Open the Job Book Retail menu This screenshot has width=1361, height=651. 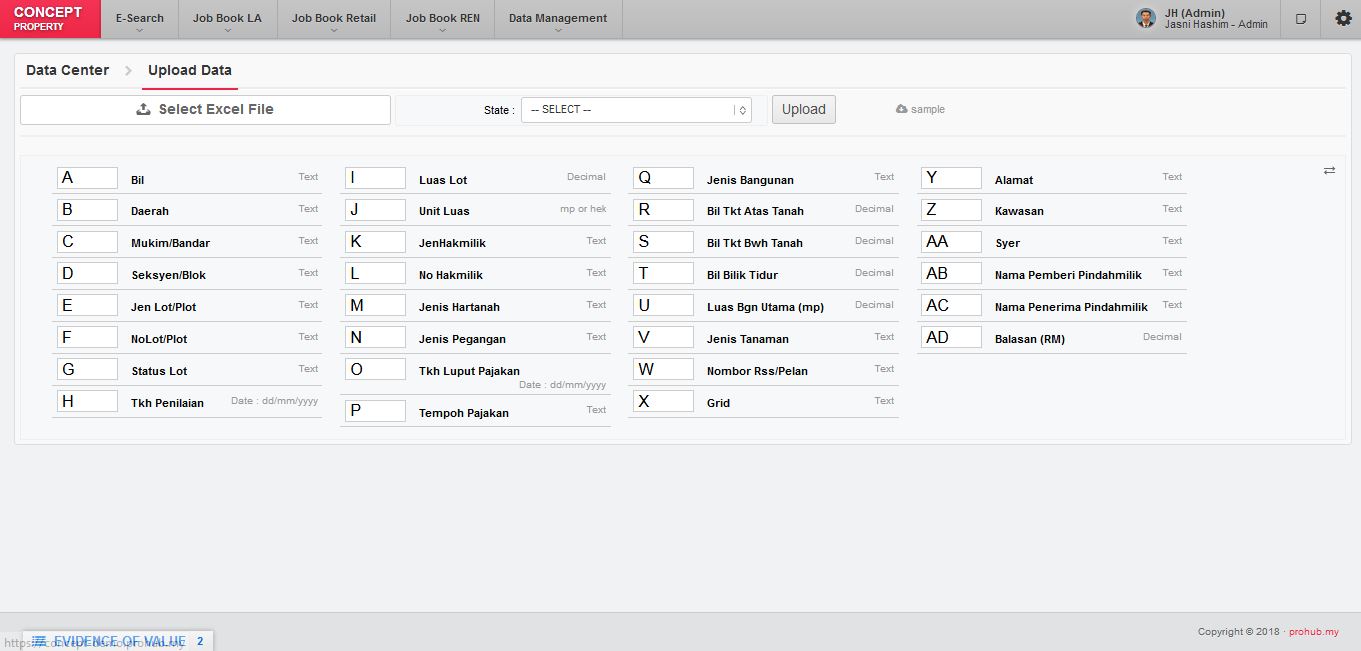333,19
